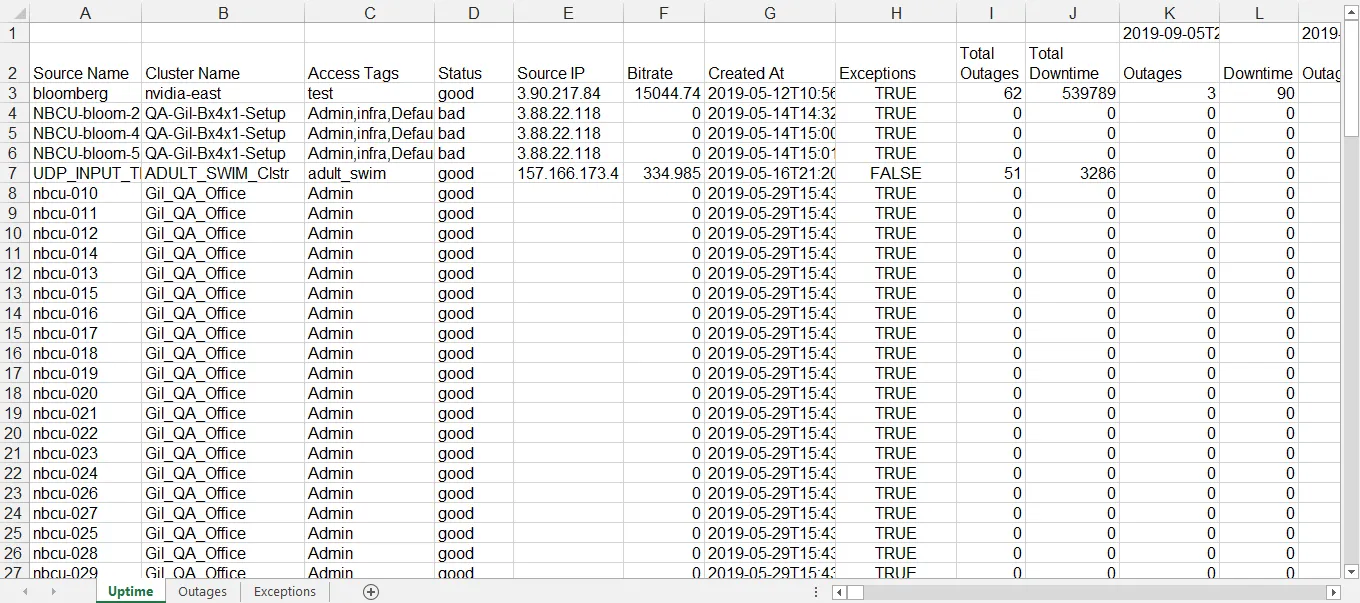Viewport: 1360px width, 603px height.
Task: Select the 'nbcu-010' cell
Action: pos(85,193)
